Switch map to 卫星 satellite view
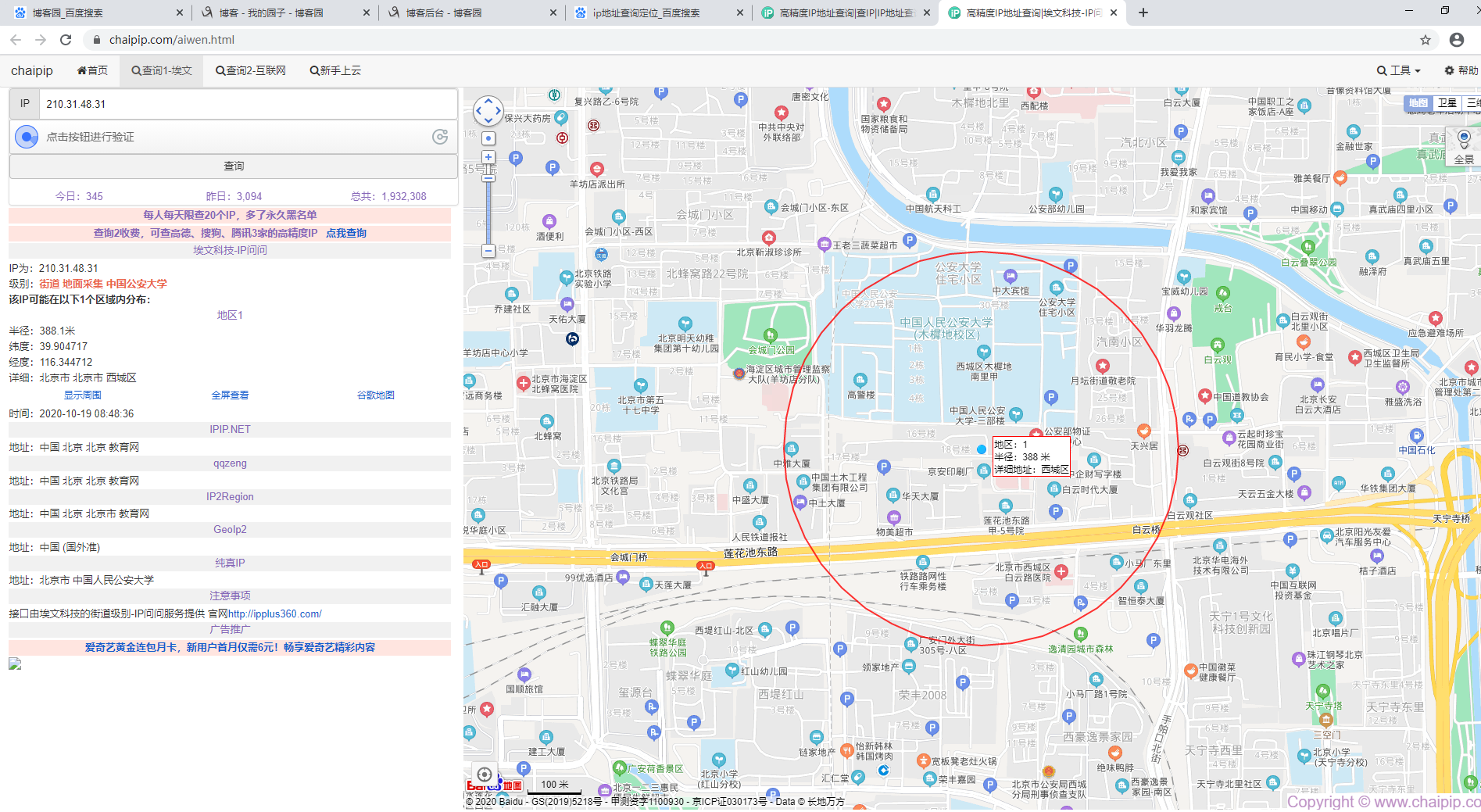Screen dimensions: 1481x812 (1447, 103)
